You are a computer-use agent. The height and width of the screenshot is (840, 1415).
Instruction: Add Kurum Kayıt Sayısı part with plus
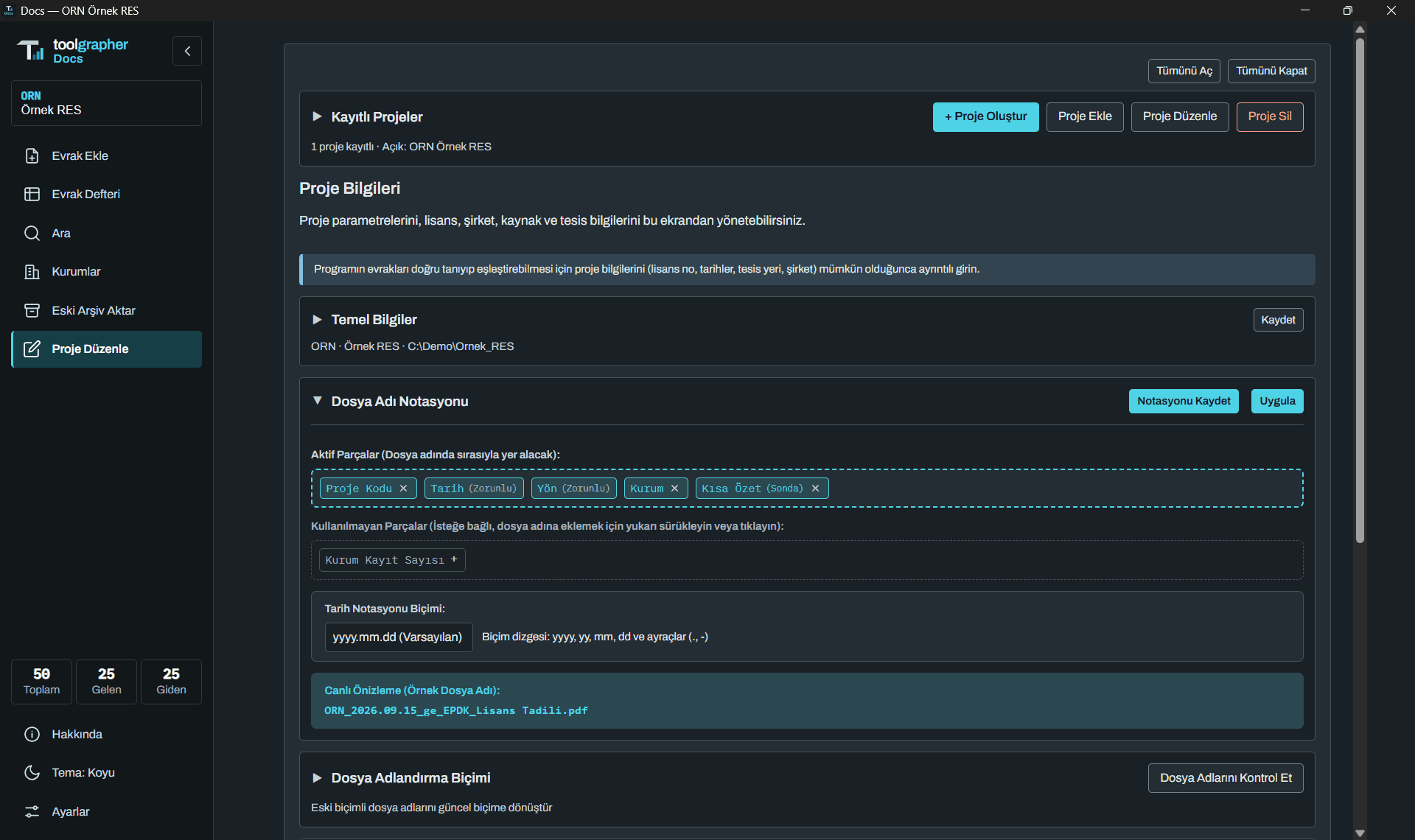pyautogui.click(x=454, y=560)
